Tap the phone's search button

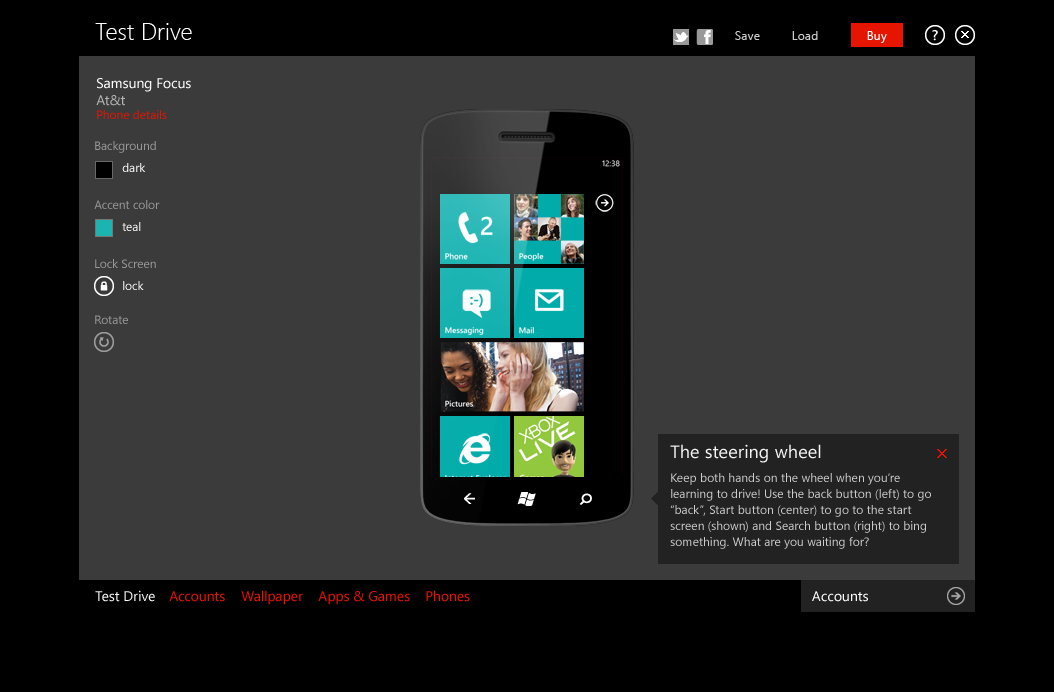(585, 498)
